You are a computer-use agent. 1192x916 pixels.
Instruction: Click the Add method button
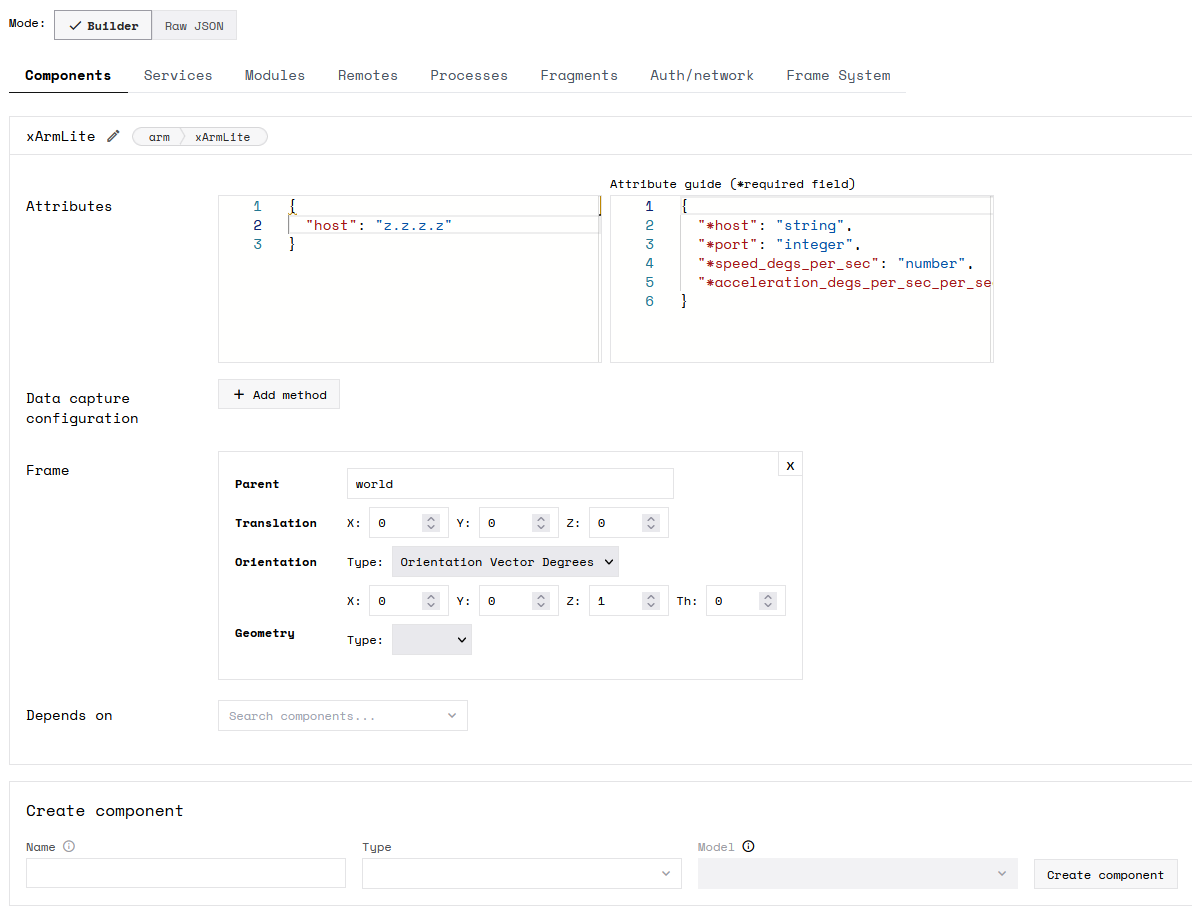click(x=279, y=395)
